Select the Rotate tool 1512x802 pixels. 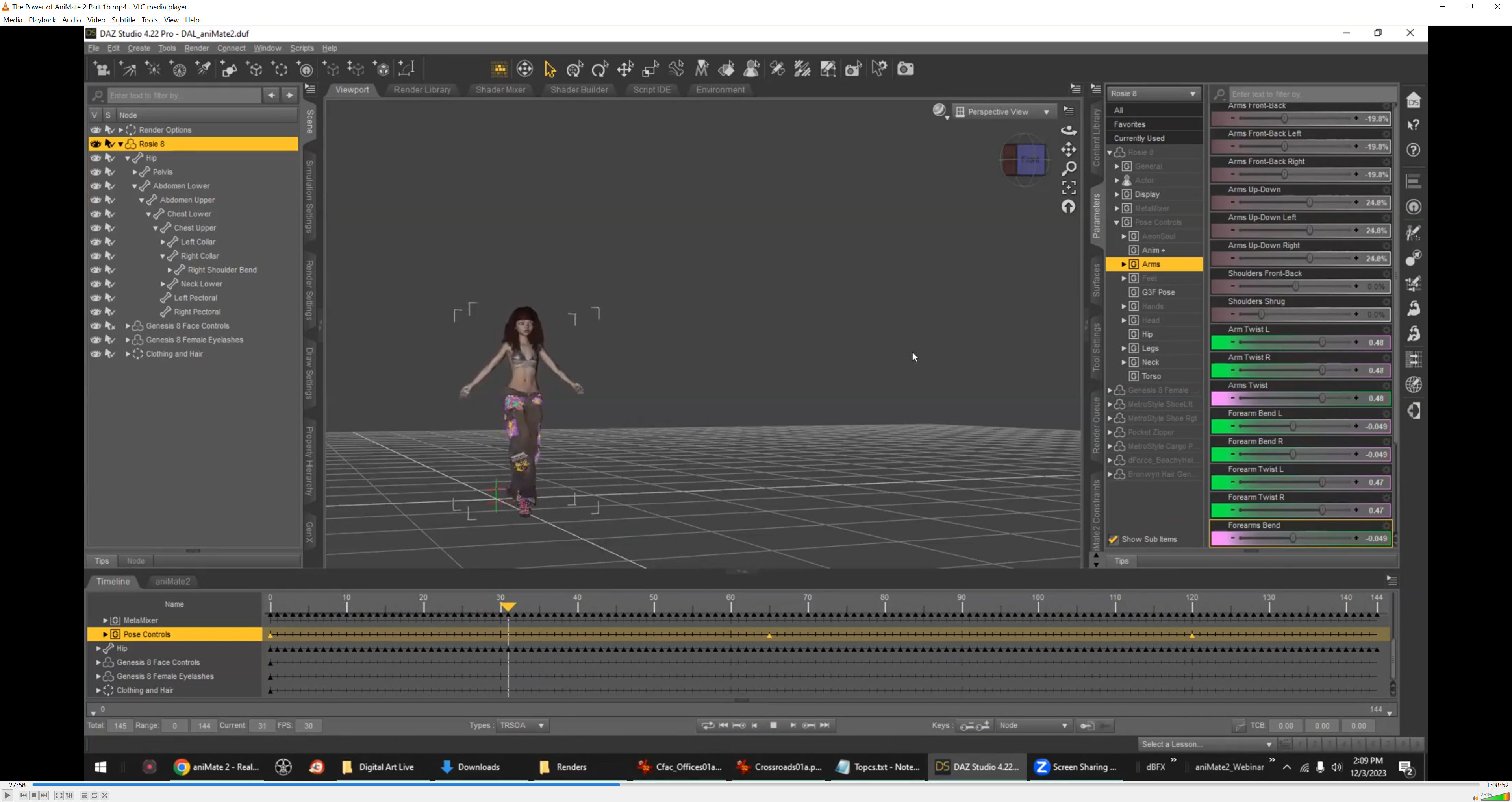point(600,68)
